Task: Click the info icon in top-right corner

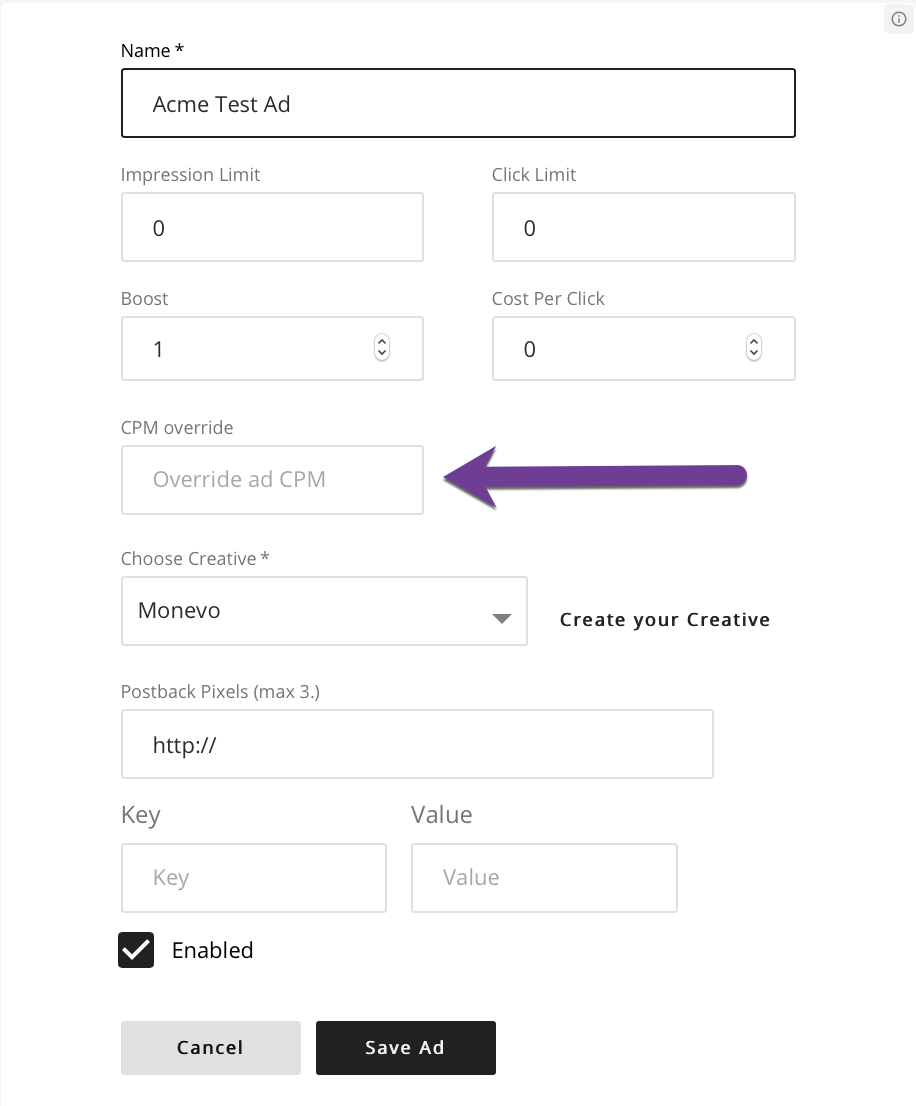Action: click(898, 19)
